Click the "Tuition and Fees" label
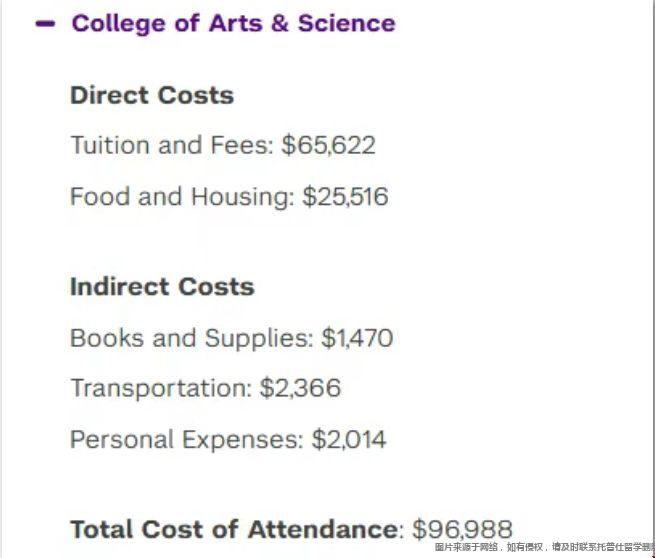This screenshot has width=655, height=558. click(x=169, y=145)
